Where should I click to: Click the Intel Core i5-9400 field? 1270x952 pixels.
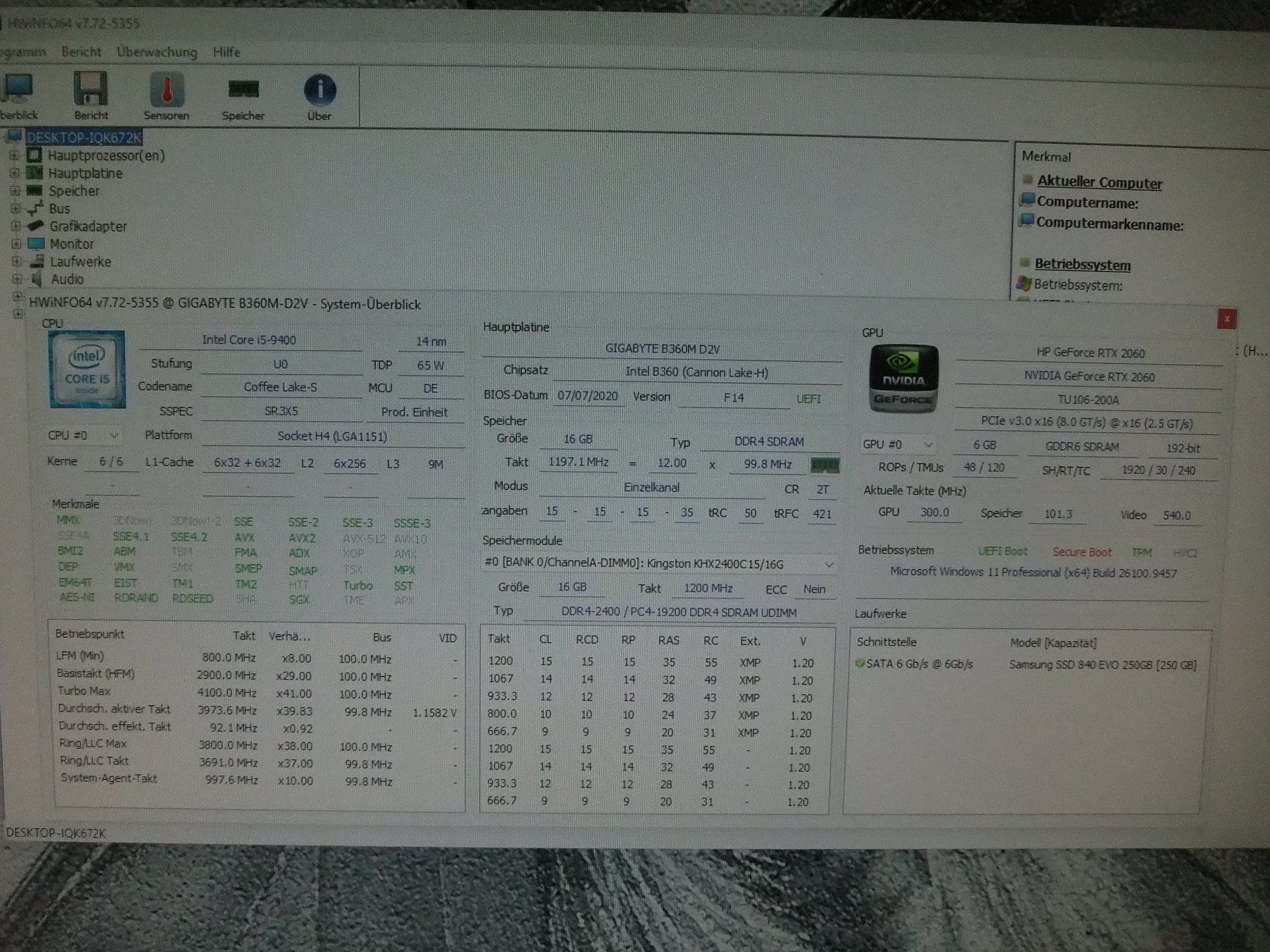[x=250, y=340]
